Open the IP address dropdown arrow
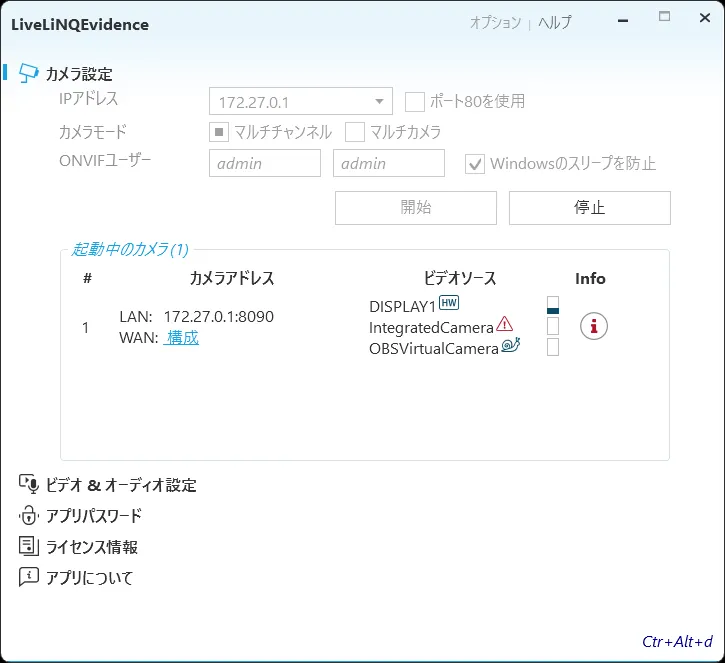The image size is (725, 663). (379, 101)
